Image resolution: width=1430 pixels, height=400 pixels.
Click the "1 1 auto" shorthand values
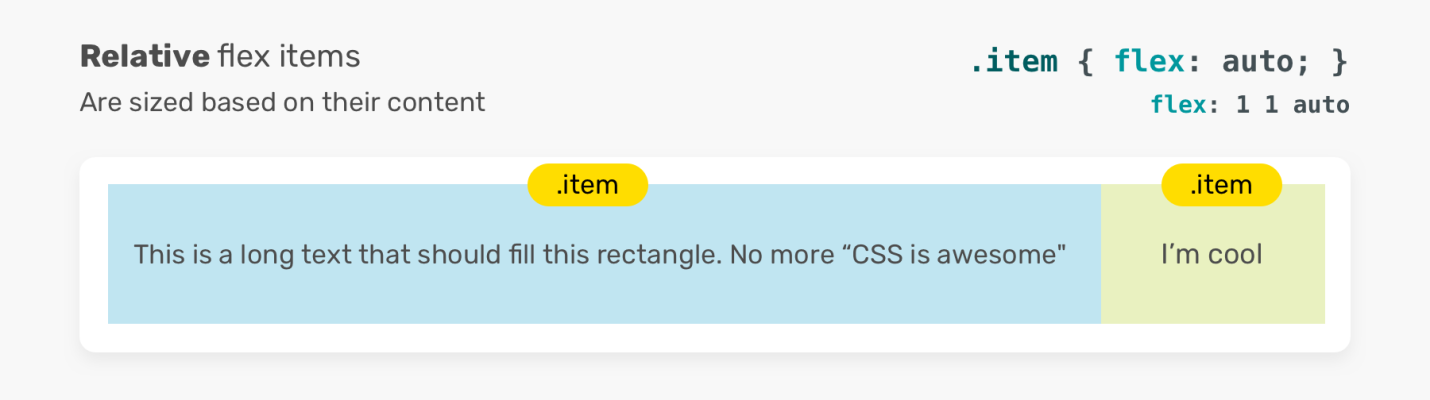[x=1293, y=104]
